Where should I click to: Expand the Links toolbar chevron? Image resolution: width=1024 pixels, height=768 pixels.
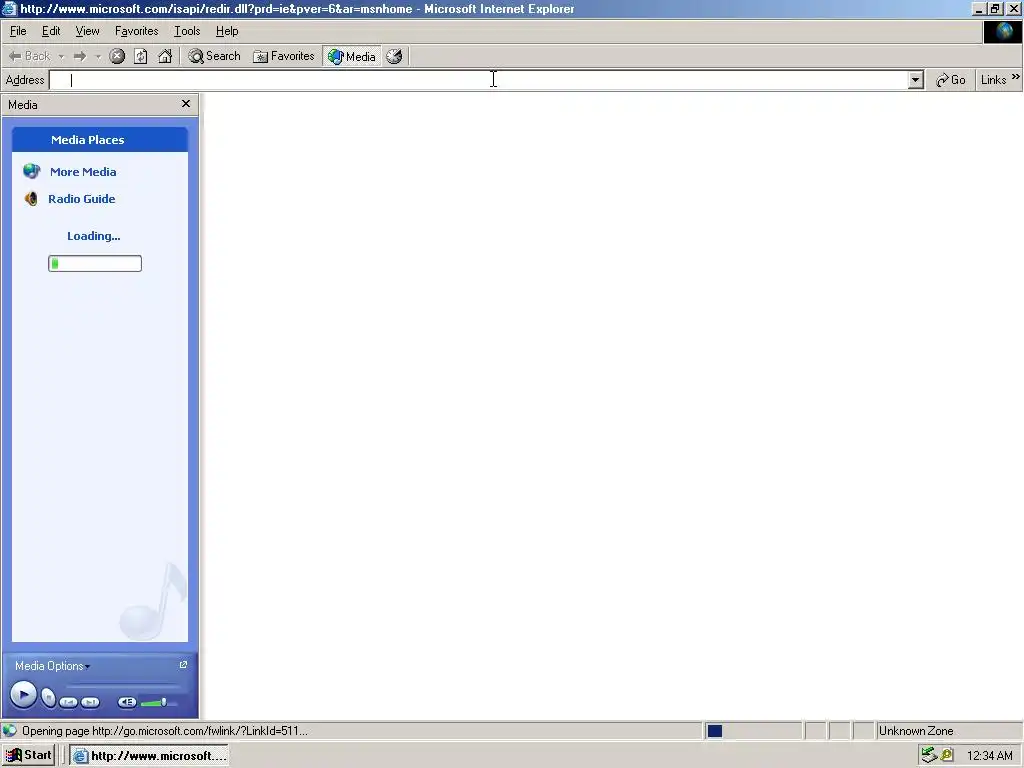pyautogui.click(x=1016, y=76)
